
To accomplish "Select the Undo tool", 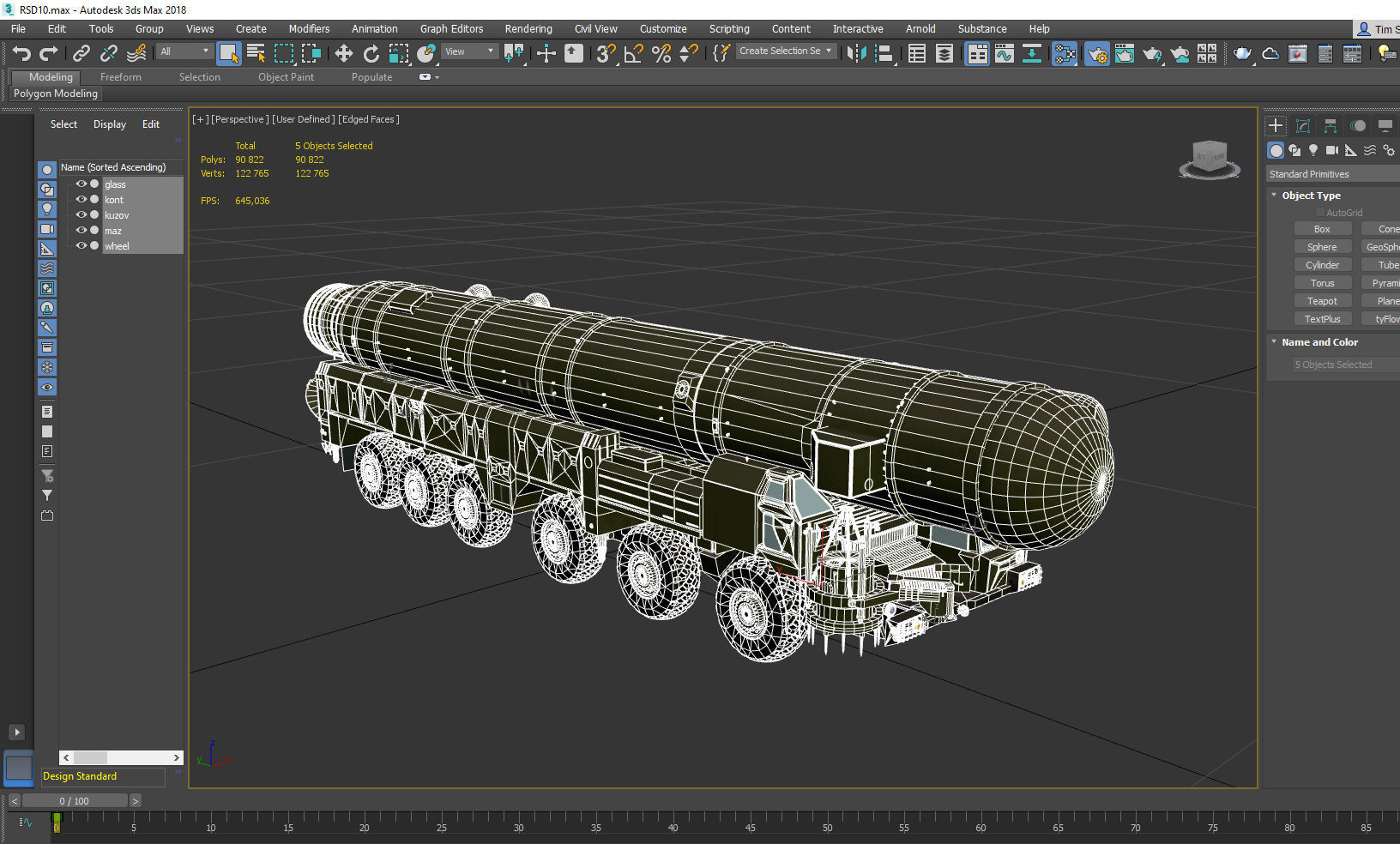I will 21,52.
